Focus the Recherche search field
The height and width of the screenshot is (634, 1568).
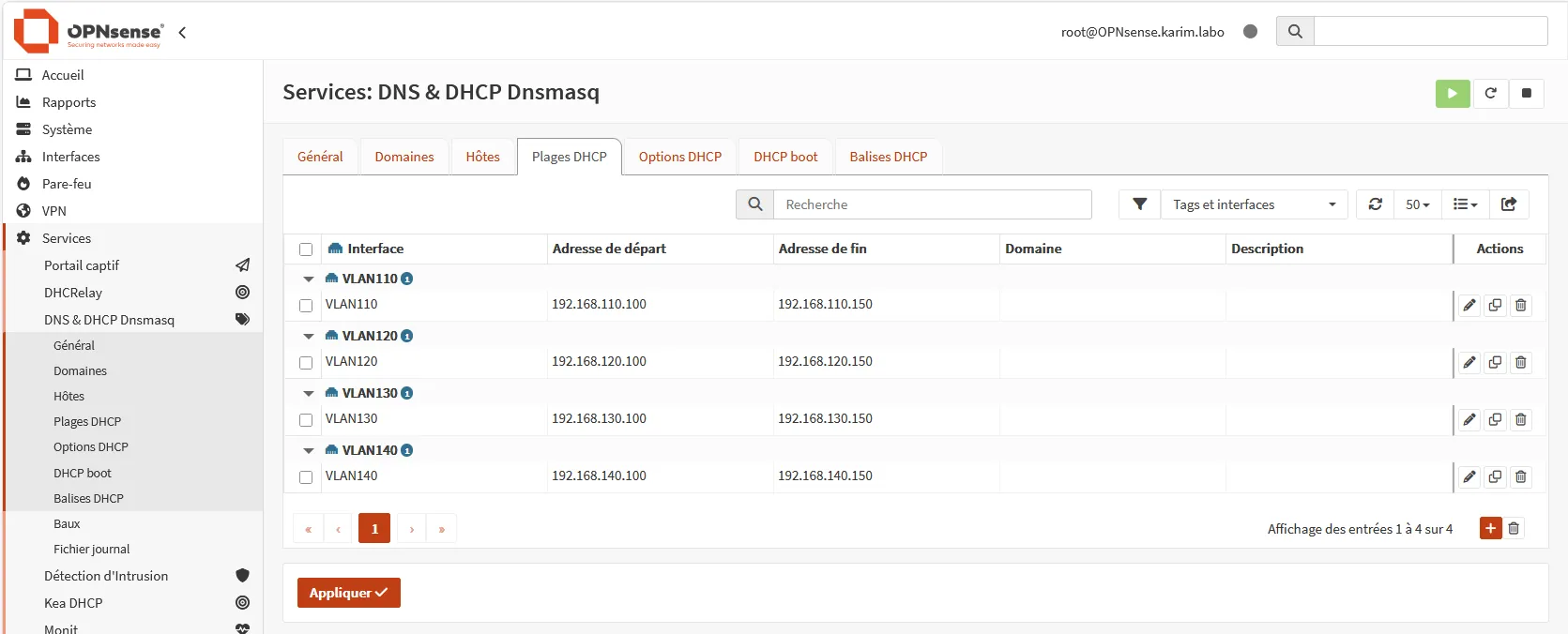(933, 204)
